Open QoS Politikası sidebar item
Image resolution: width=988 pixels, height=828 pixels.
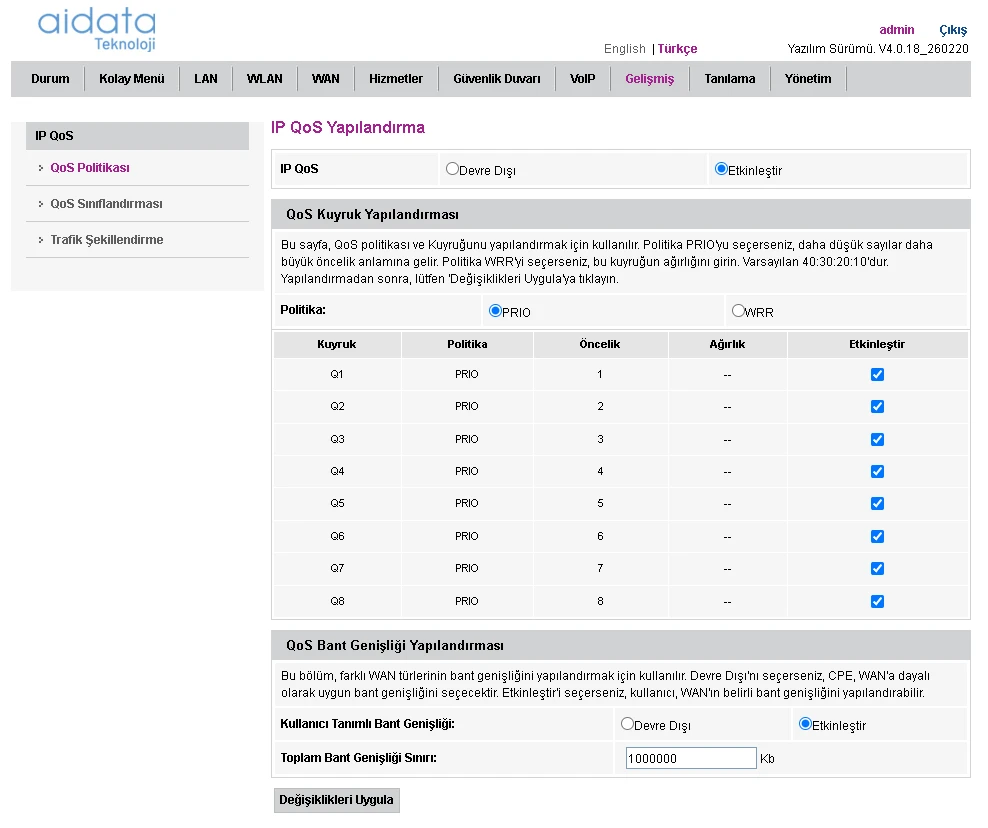[x=89, y=168]
